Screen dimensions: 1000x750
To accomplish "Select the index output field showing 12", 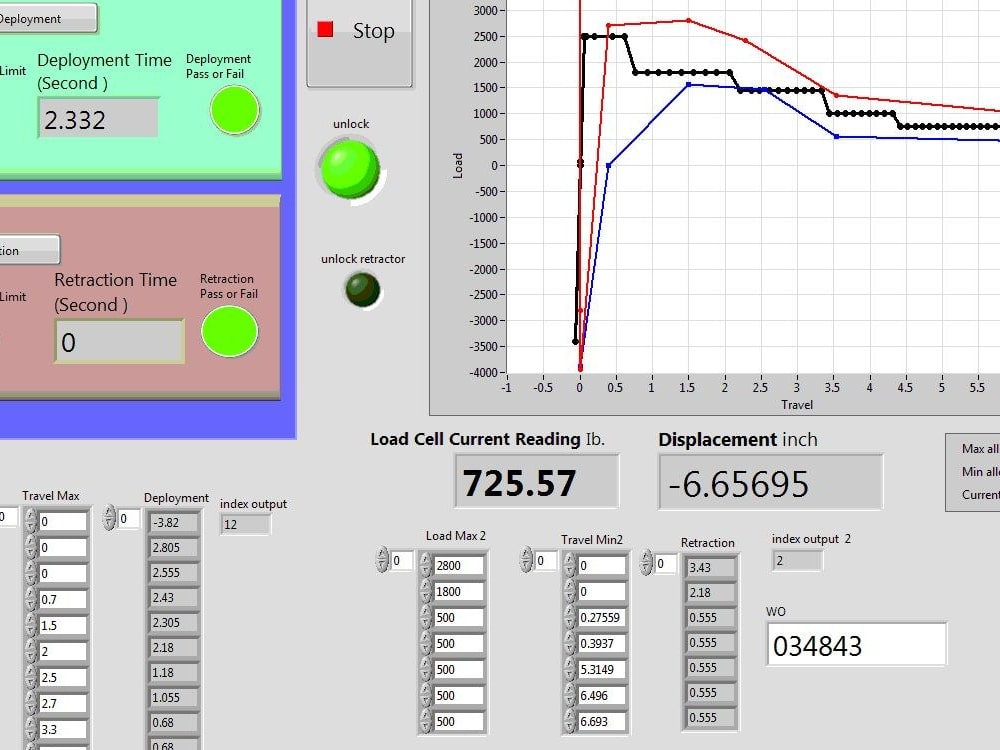I will point(246,524).
